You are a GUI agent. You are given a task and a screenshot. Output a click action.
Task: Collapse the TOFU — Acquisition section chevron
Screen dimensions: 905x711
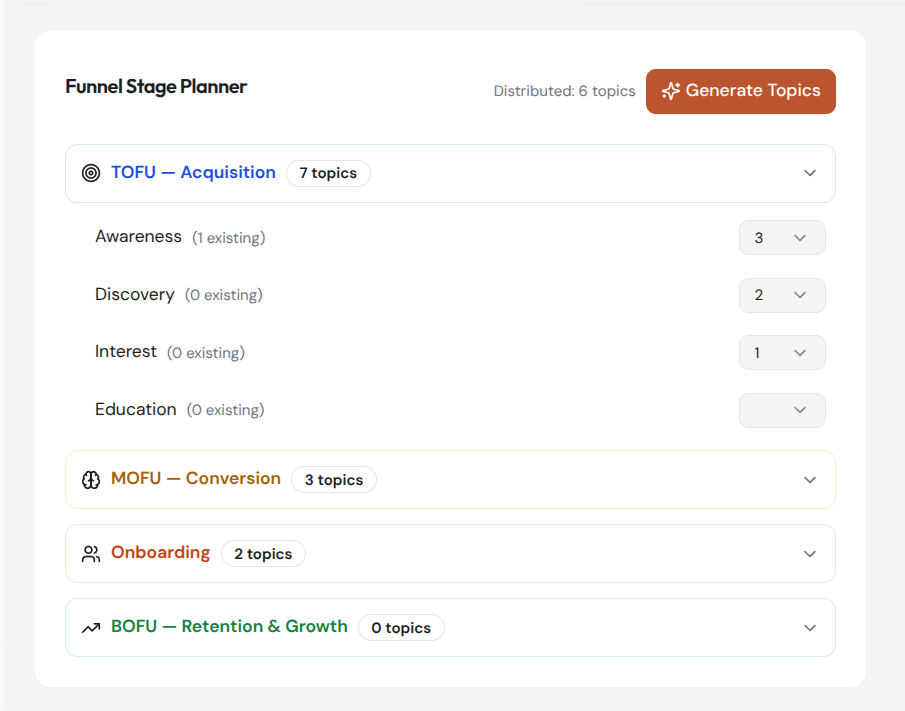pos(810,172)
